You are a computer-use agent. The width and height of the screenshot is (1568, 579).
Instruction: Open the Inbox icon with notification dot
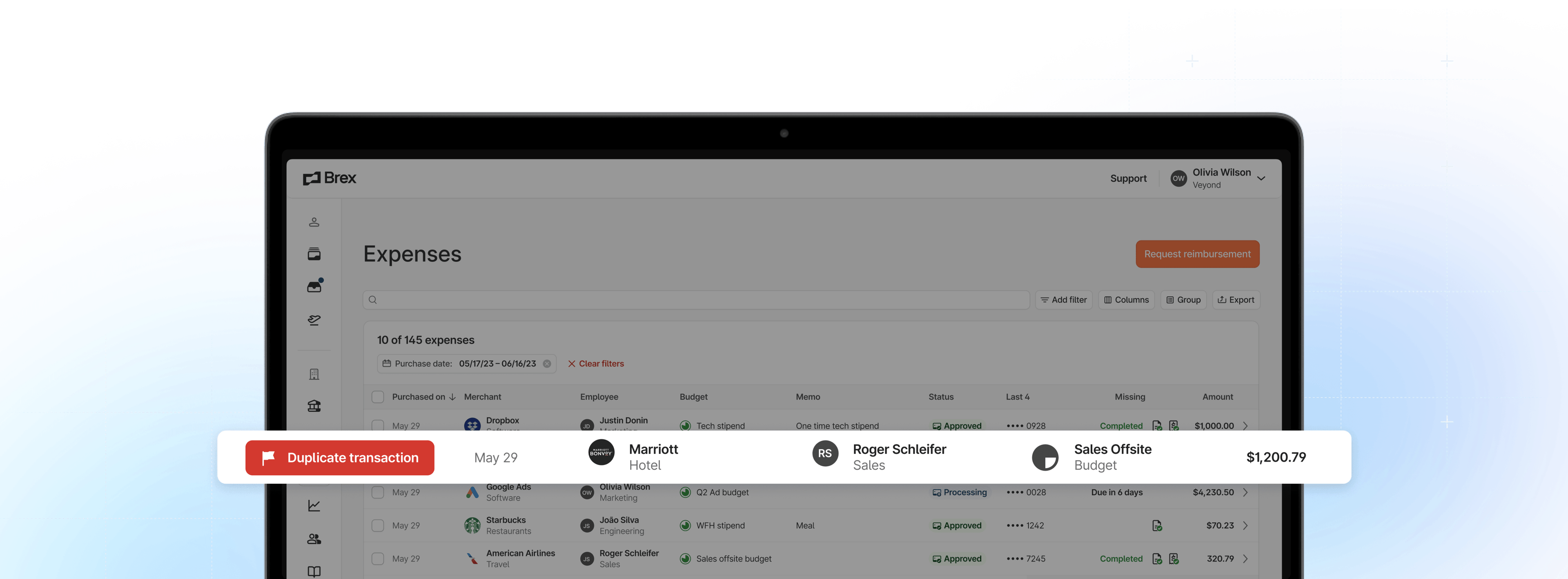(x=314, y=286)
